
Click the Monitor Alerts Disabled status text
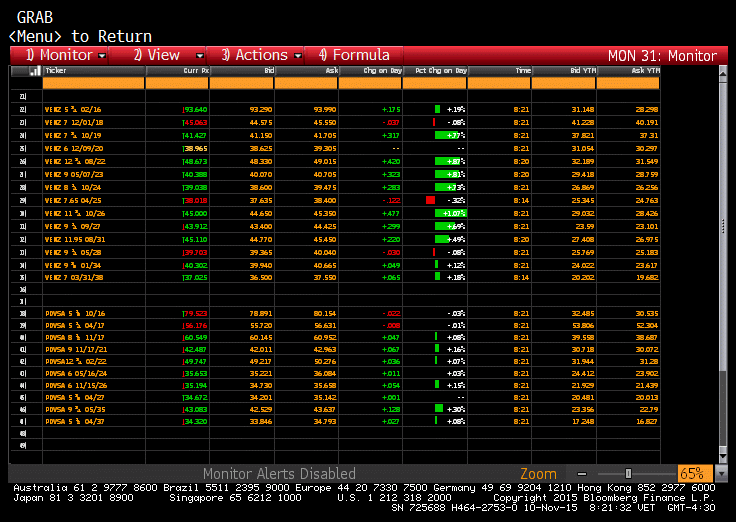click(279, 473)
